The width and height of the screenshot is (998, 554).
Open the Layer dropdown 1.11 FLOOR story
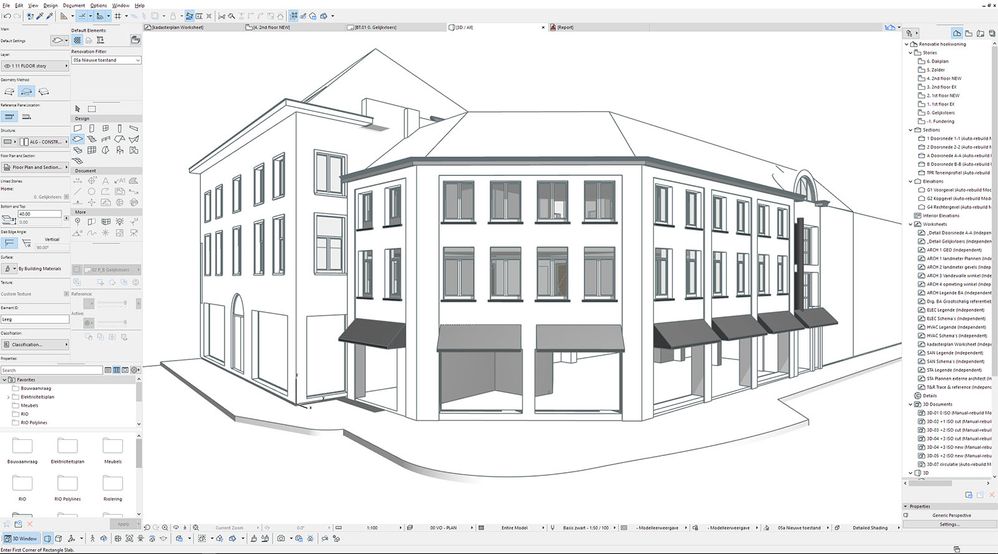35,66
